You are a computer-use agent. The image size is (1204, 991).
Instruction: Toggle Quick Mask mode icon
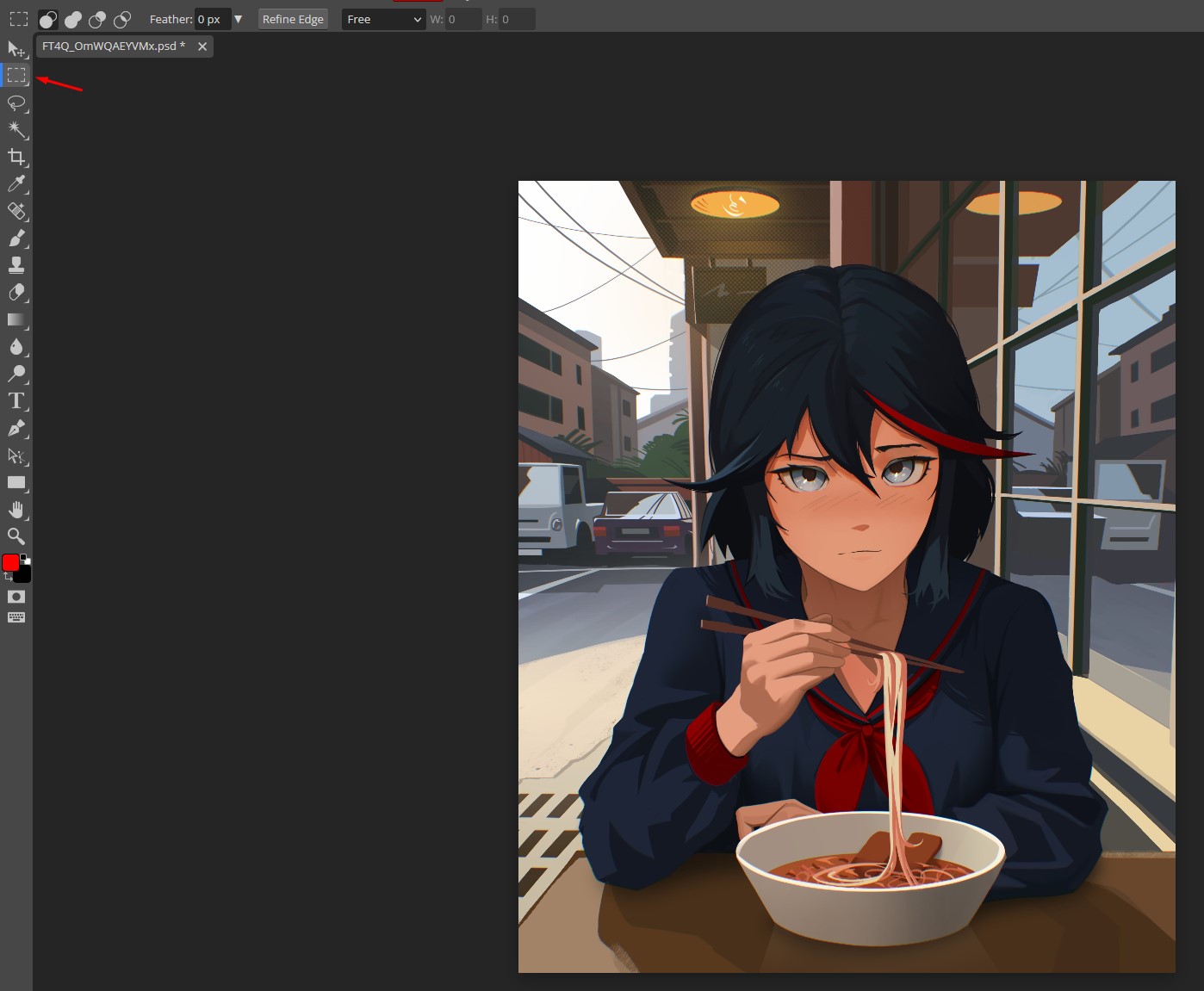coord(16,597)
